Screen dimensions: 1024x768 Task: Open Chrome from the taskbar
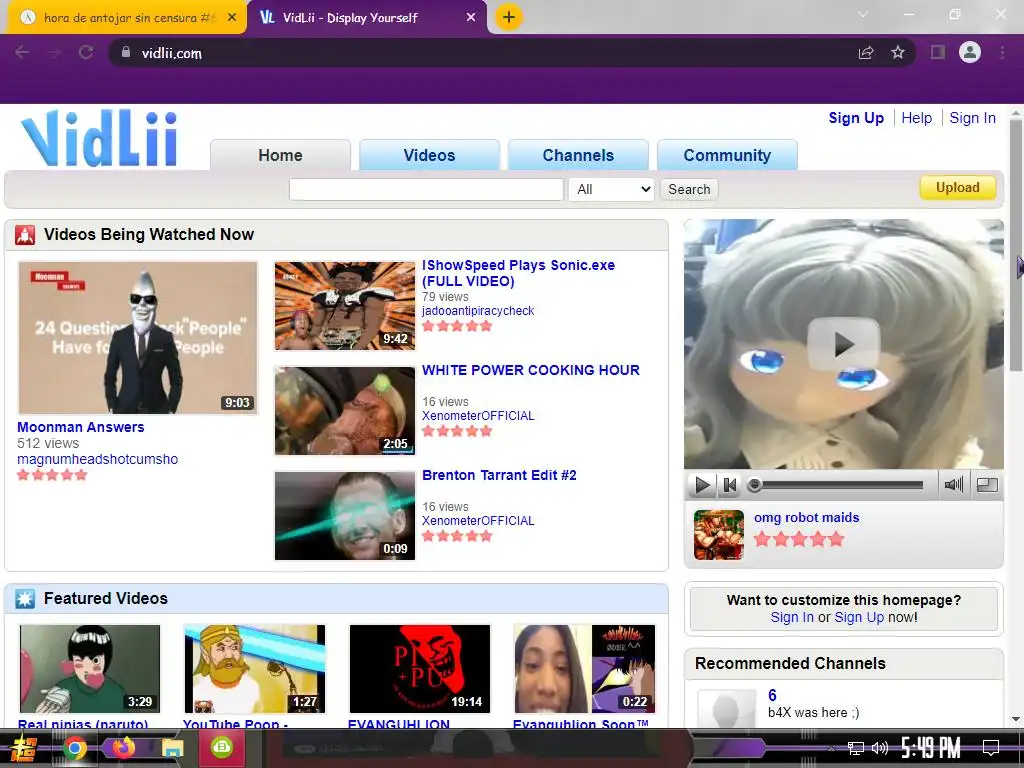[x=74, y=748]
